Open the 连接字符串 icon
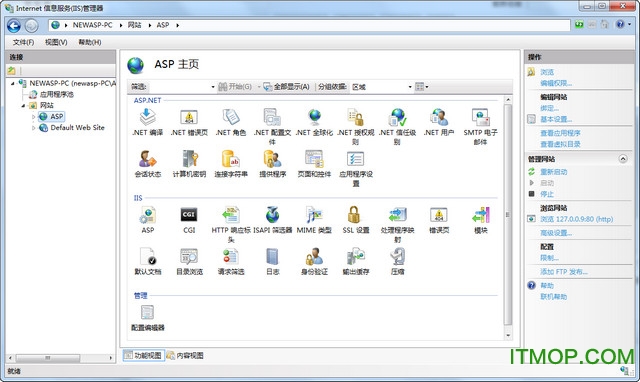Viewport: 640px width, 382px height. [x=231, y=158]
